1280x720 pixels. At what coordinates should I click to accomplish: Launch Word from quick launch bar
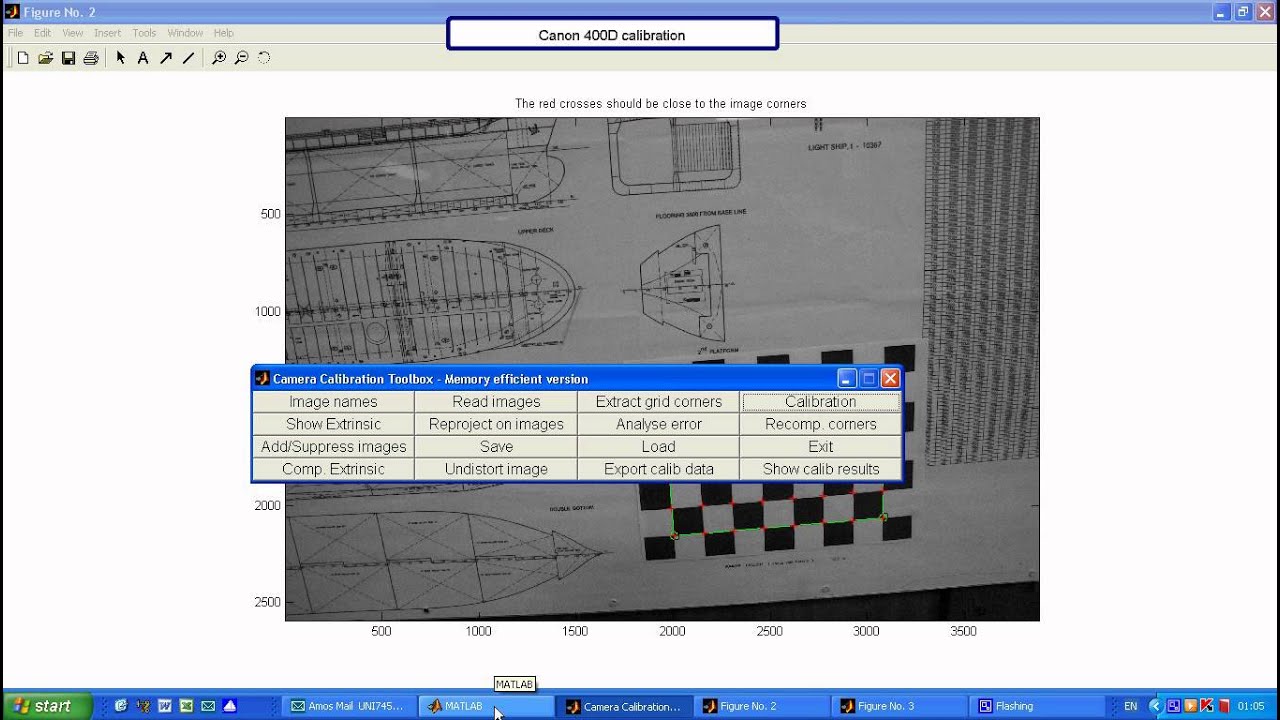click(165, 706)
